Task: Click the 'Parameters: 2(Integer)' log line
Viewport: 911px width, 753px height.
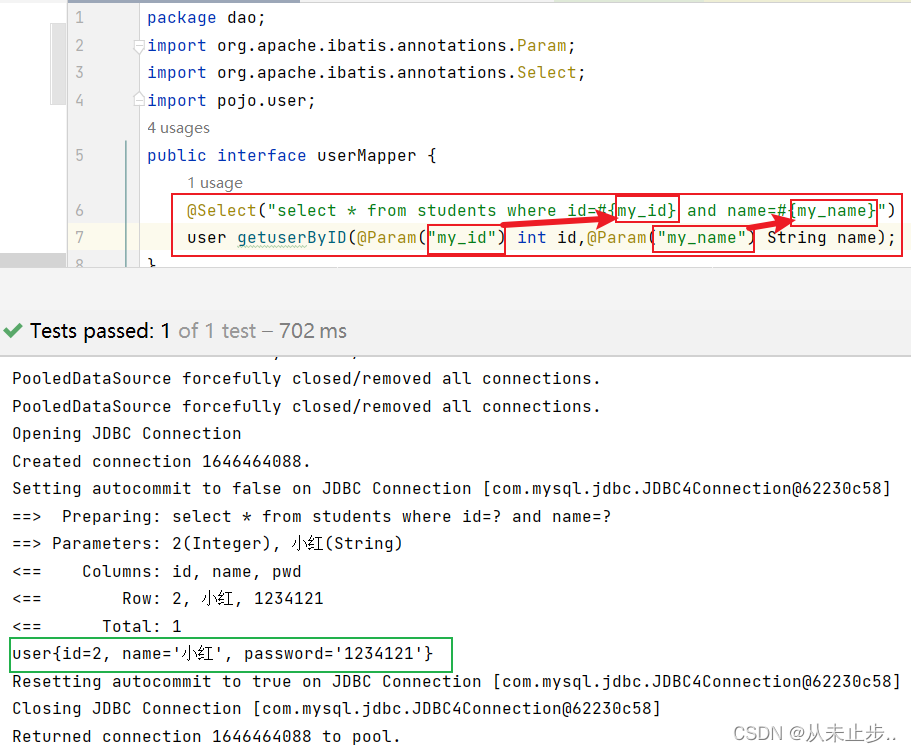Action: pos(207,543)
